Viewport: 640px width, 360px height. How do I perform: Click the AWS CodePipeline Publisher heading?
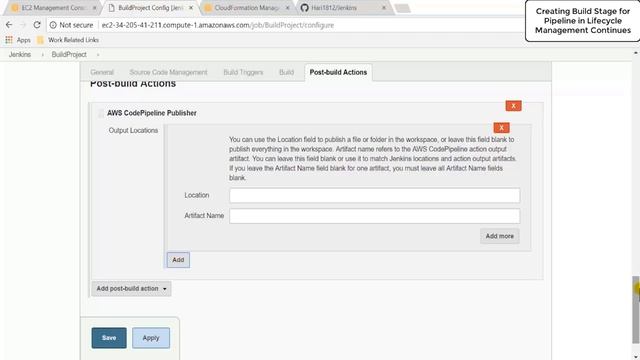coord(151,113)
